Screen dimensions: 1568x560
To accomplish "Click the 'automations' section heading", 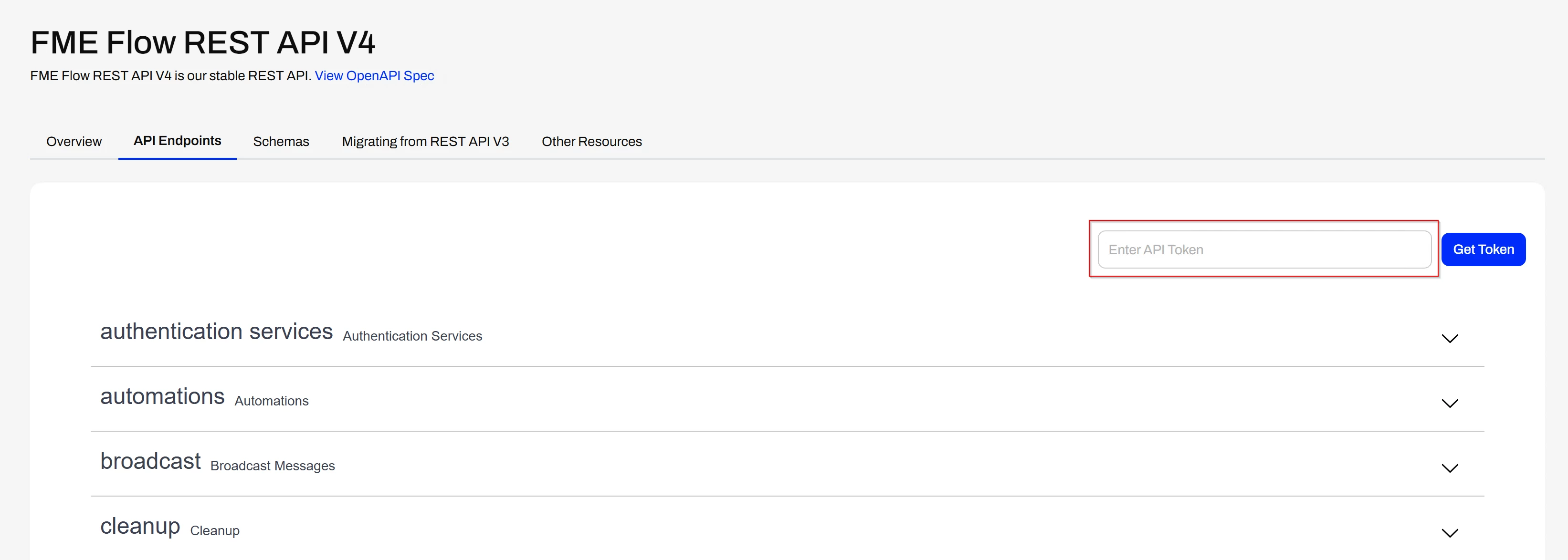I will pyautogui.click(x=162, y=397).
